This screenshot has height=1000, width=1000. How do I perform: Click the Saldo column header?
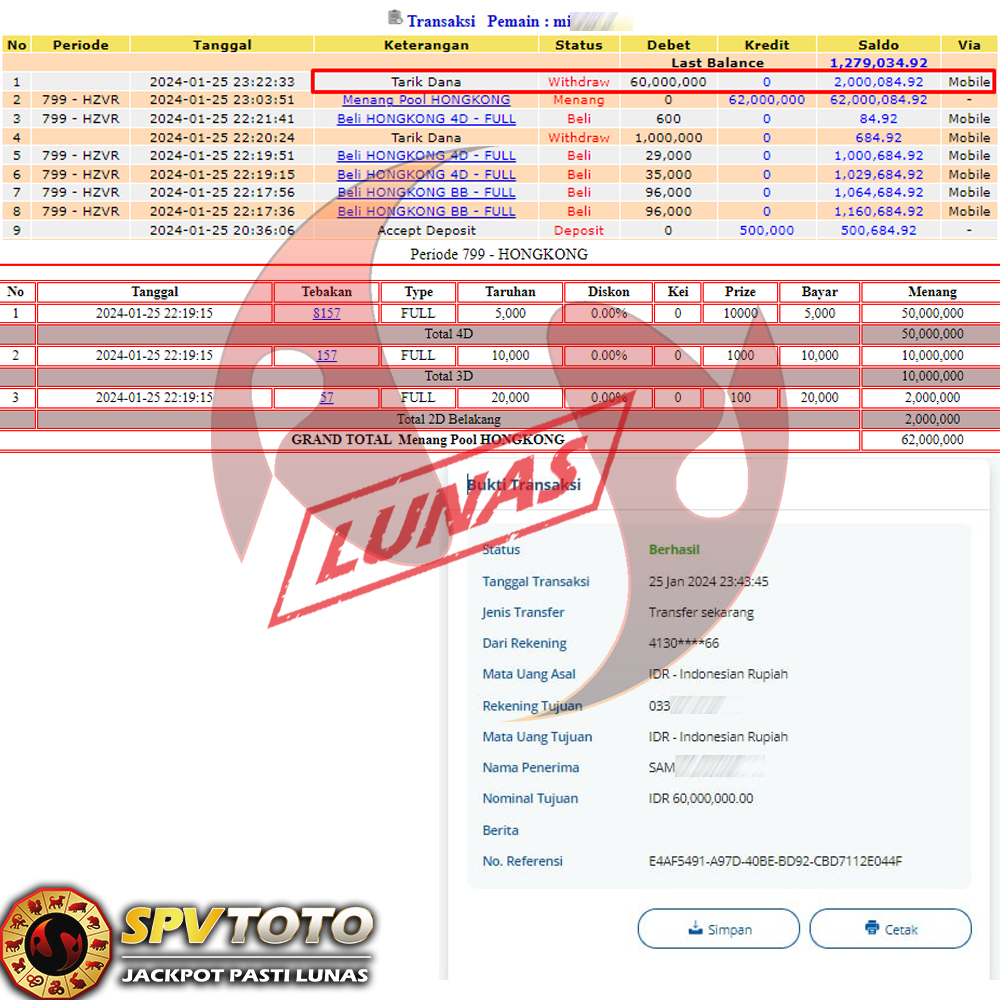pyautogui.click(x=878, y=45)
